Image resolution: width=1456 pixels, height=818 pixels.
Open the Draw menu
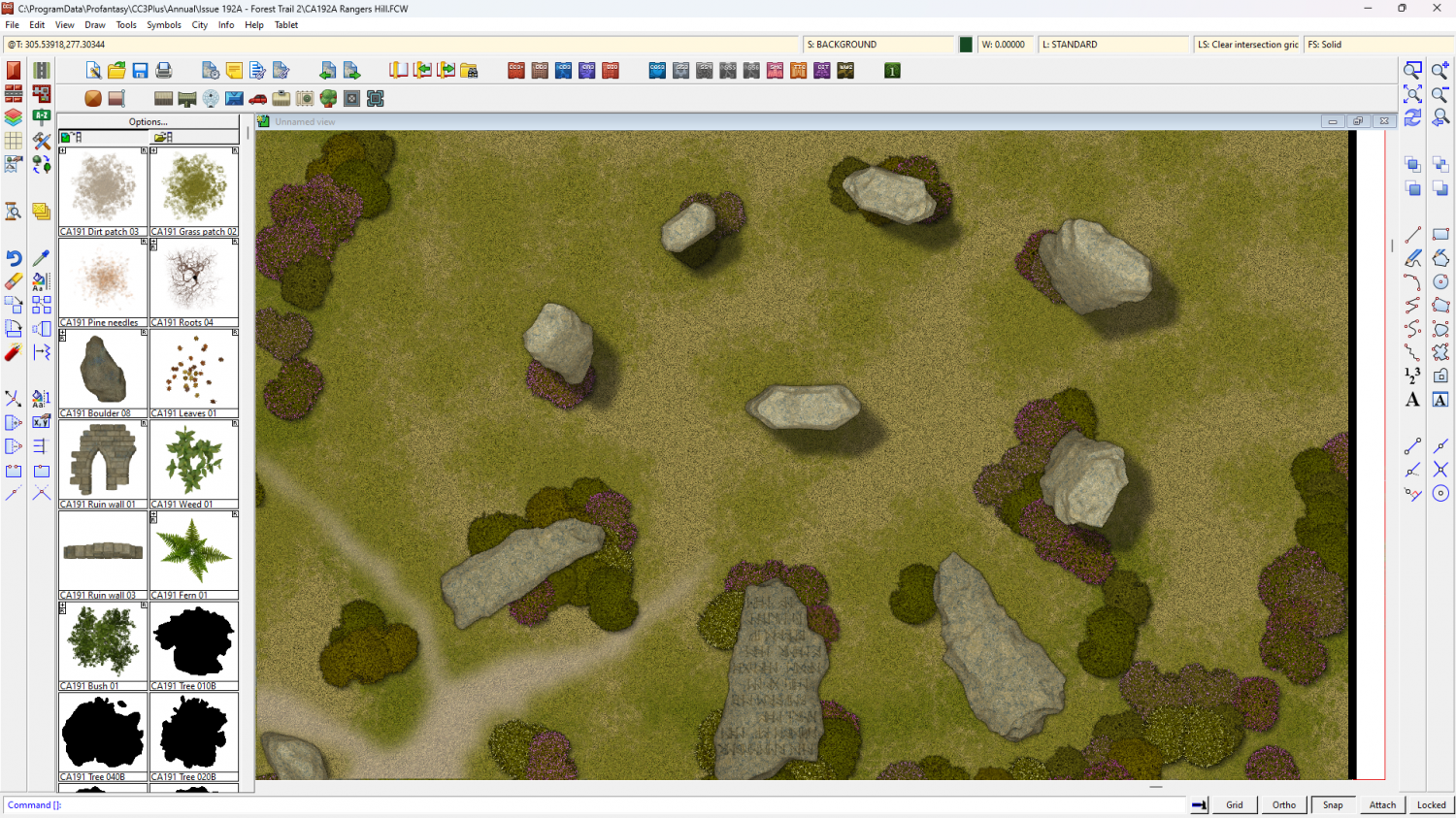95,25
